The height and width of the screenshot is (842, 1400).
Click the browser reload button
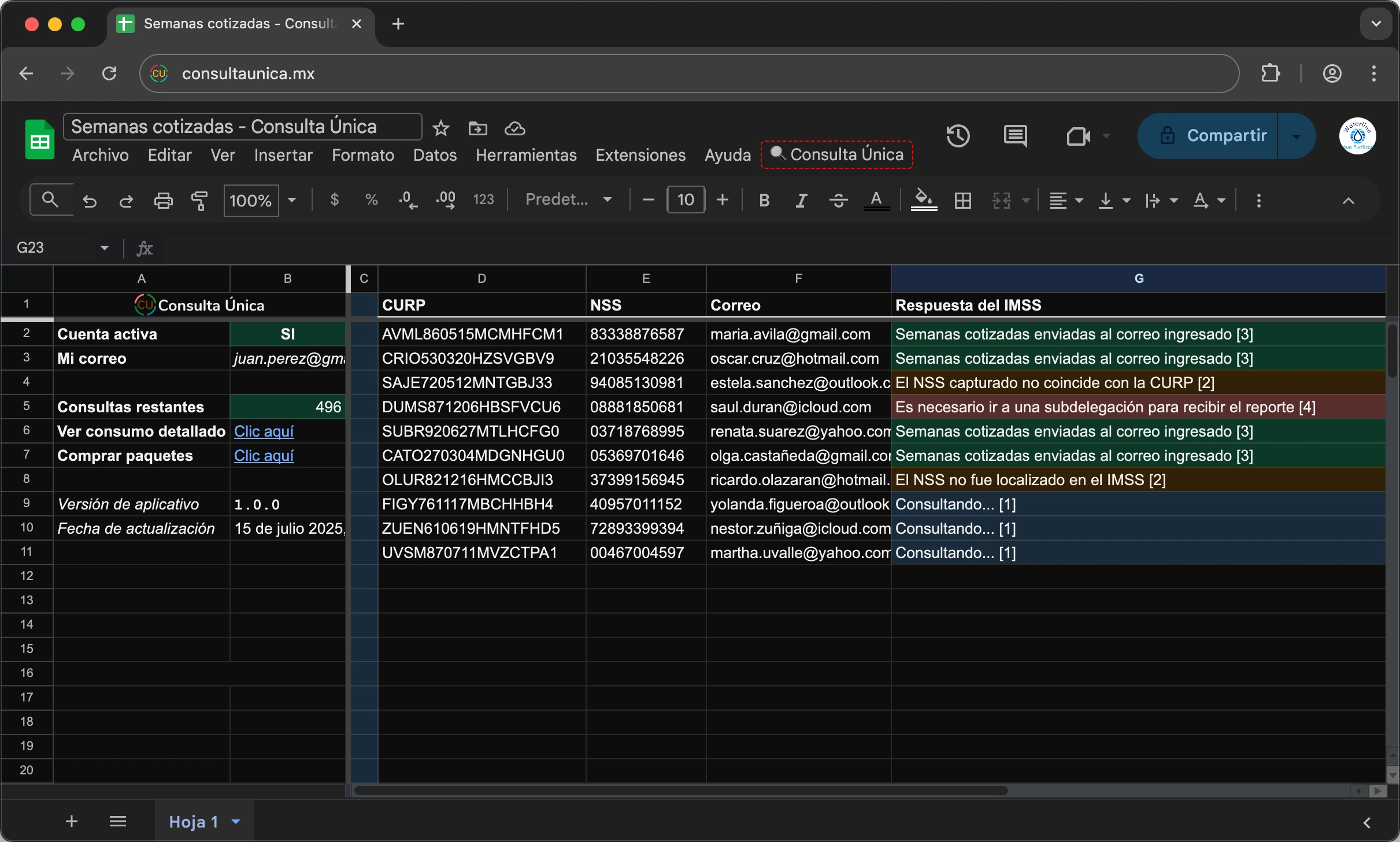coord(109,73)
